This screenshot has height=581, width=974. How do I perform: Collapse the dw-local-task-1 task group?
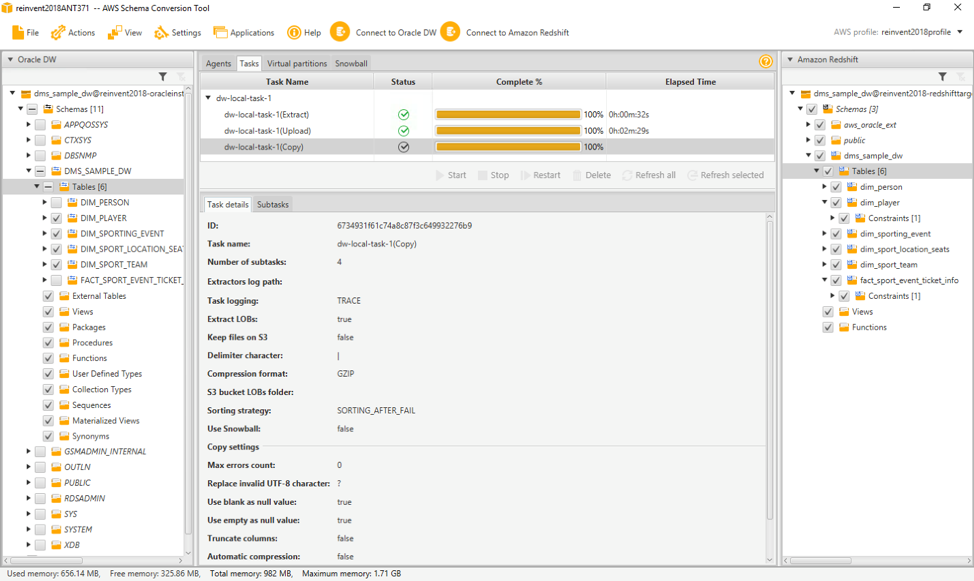tap(208, 98)
